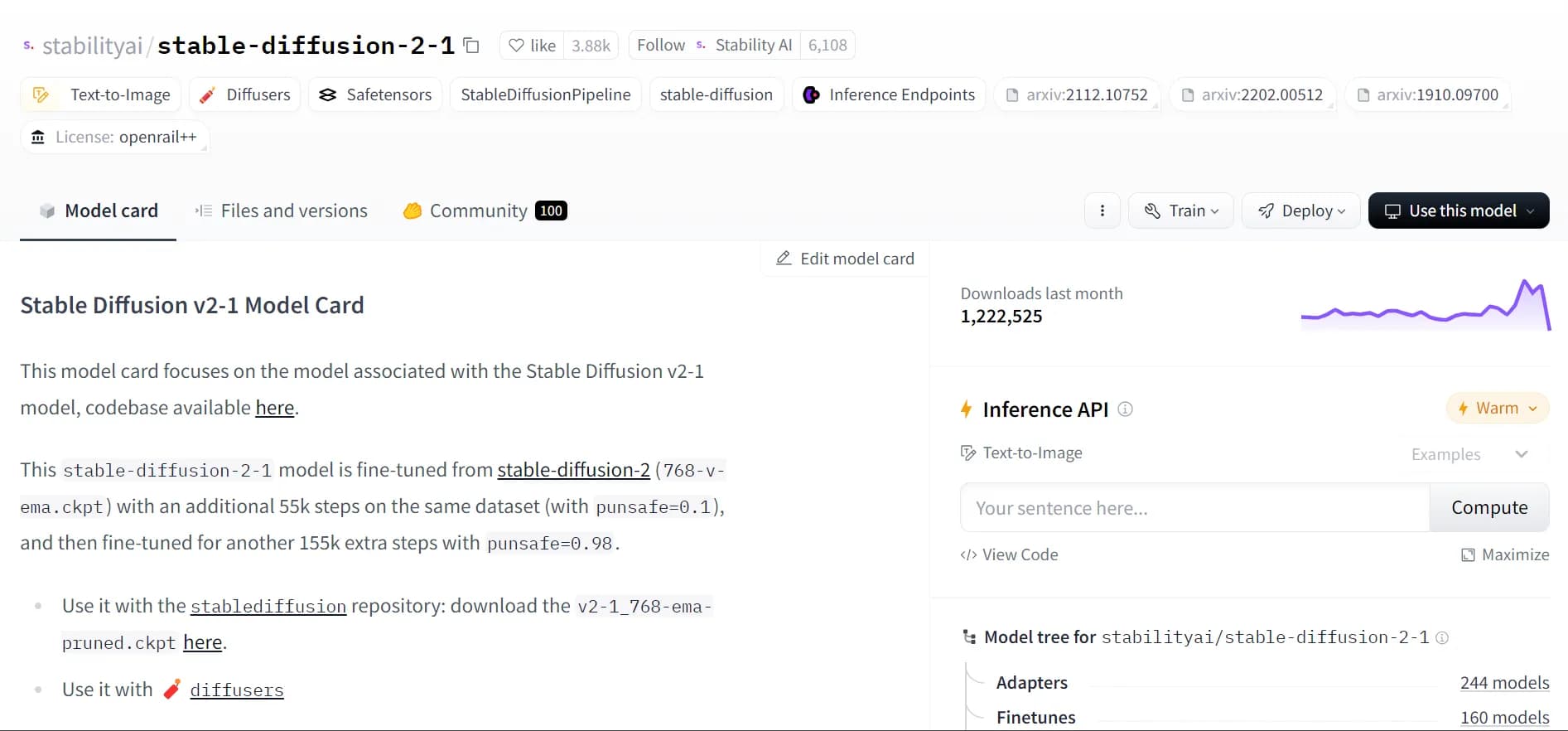Open the stabilityai organization link
The width and height of the screenshot is (1568, 731).
point(92,46)
